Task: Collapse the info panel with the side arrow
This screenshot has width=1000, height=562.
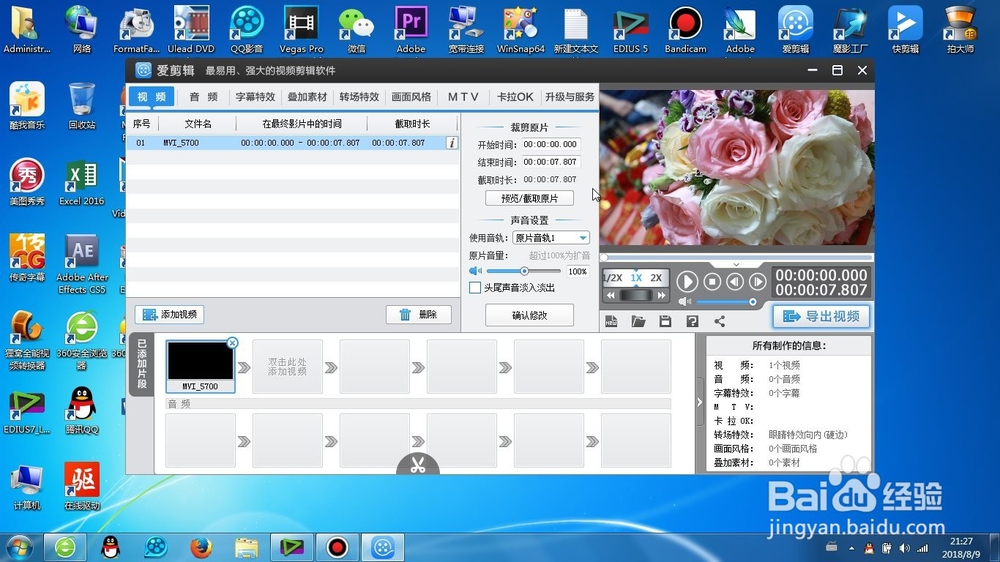Action: click(700, 403)
